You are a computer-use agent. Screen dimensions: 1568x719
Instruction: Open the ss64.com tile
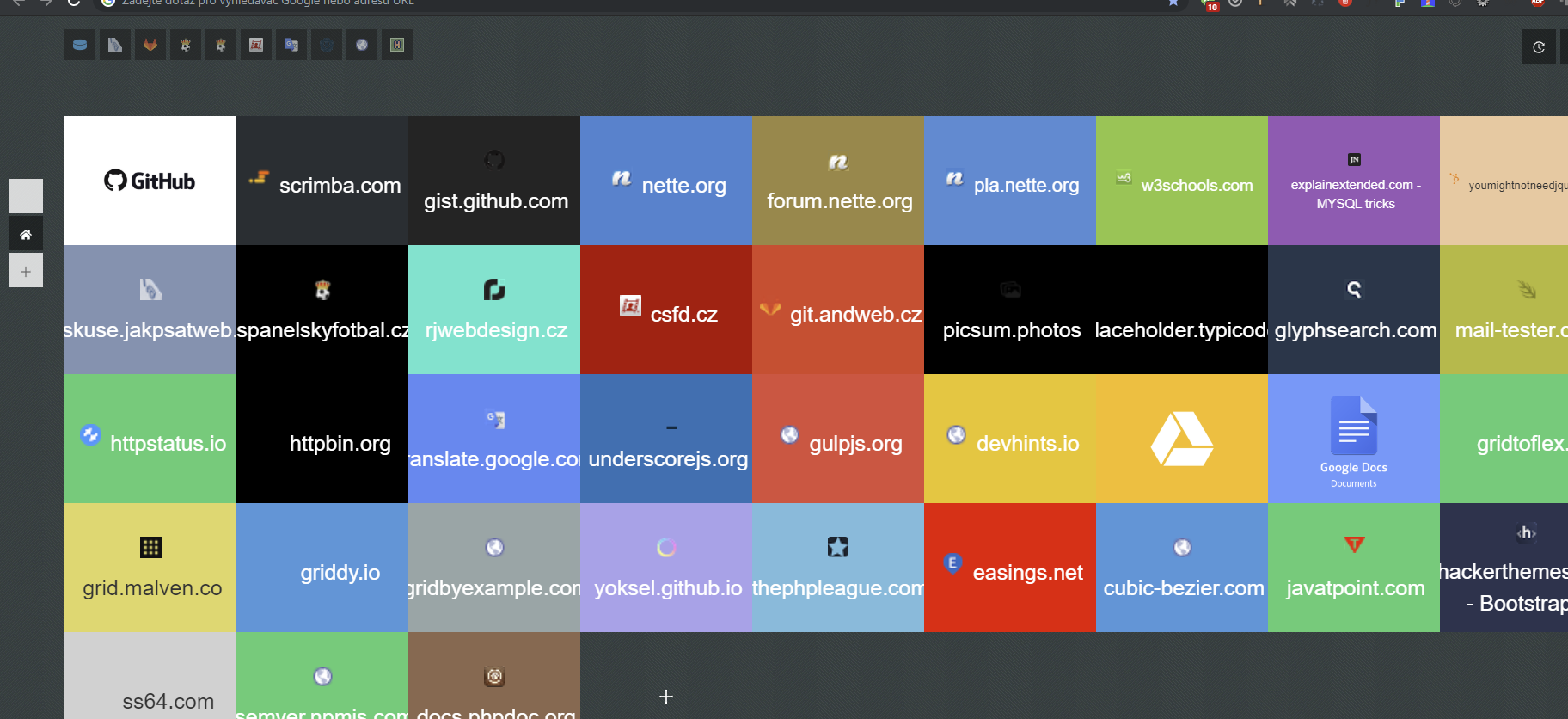pos(150,676)
